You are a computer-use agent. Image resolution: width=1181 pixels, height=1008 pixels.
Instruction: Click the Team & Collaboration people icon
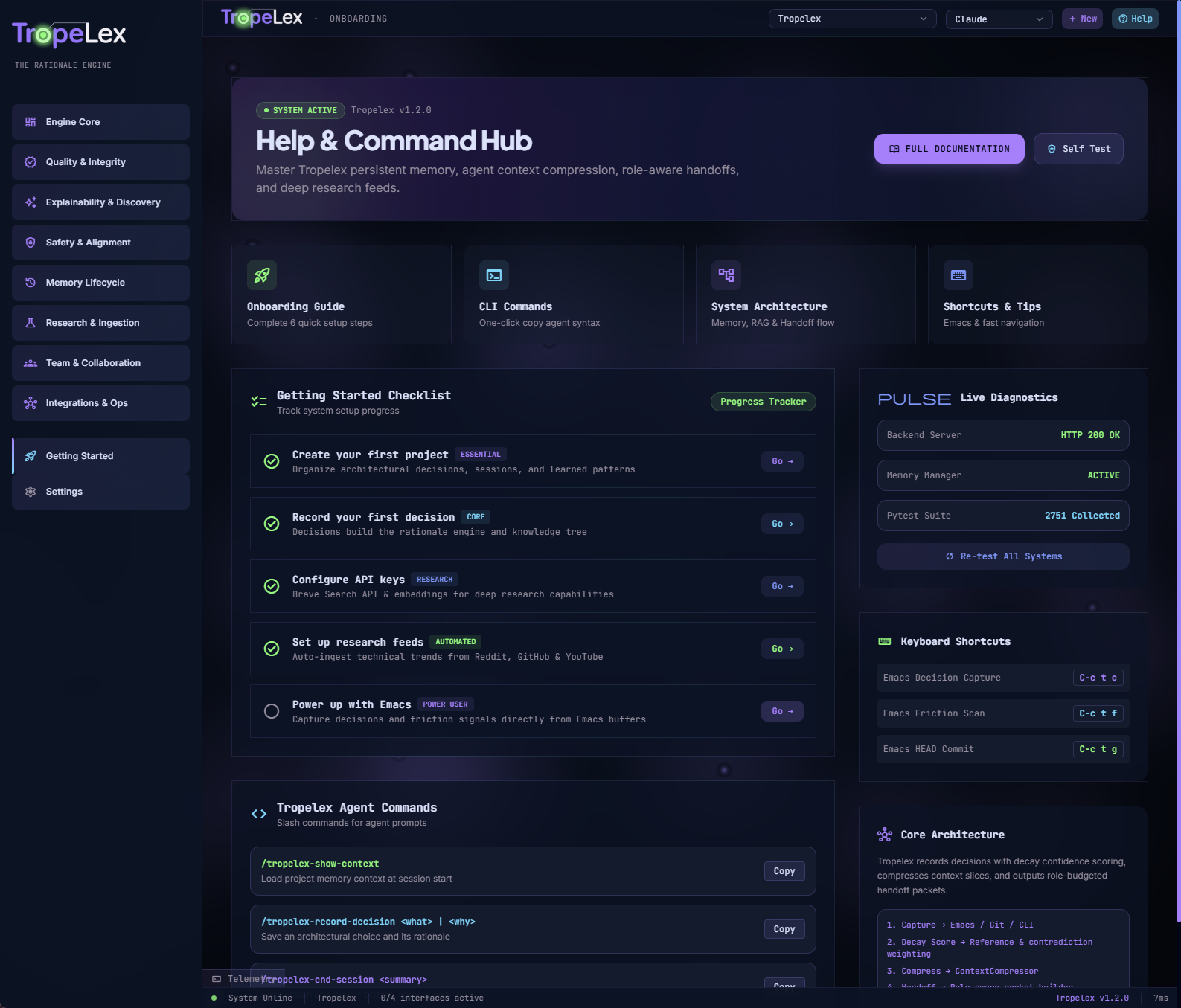pos(31,363)
